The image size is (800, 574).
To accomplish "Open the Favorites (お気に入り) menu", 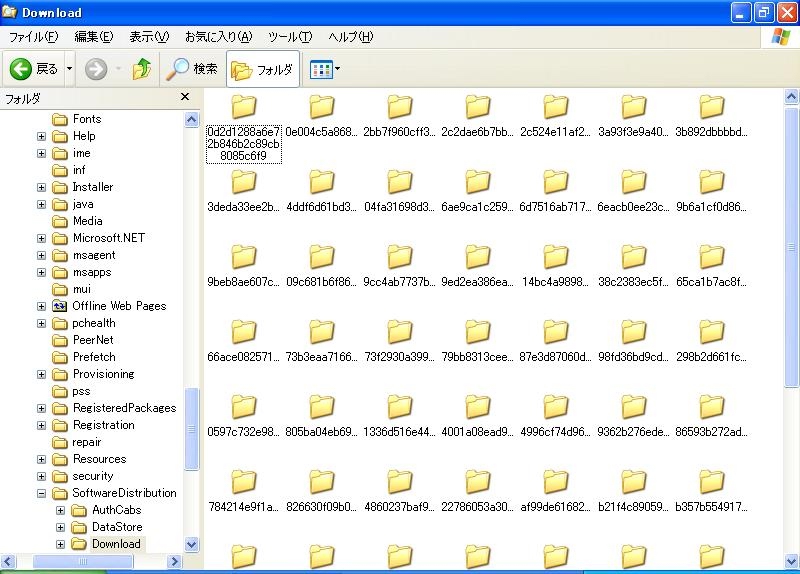I will (x=218, y=37).
